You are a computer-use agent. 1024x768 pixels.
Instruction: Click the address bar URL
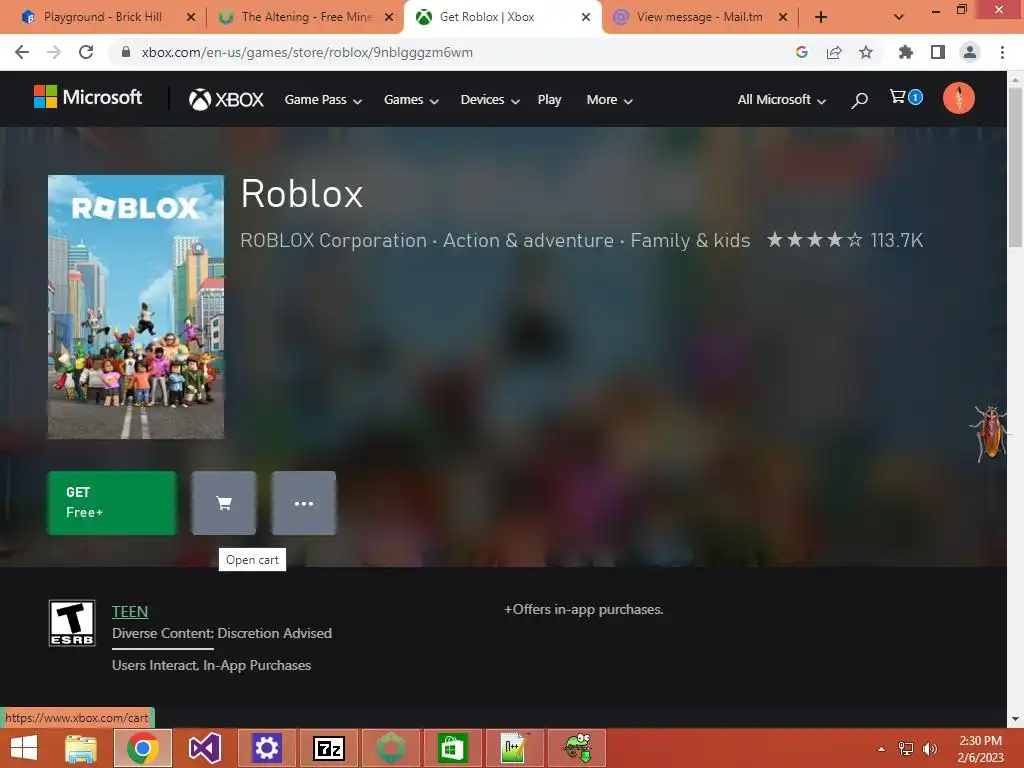(x=307, y=52)
